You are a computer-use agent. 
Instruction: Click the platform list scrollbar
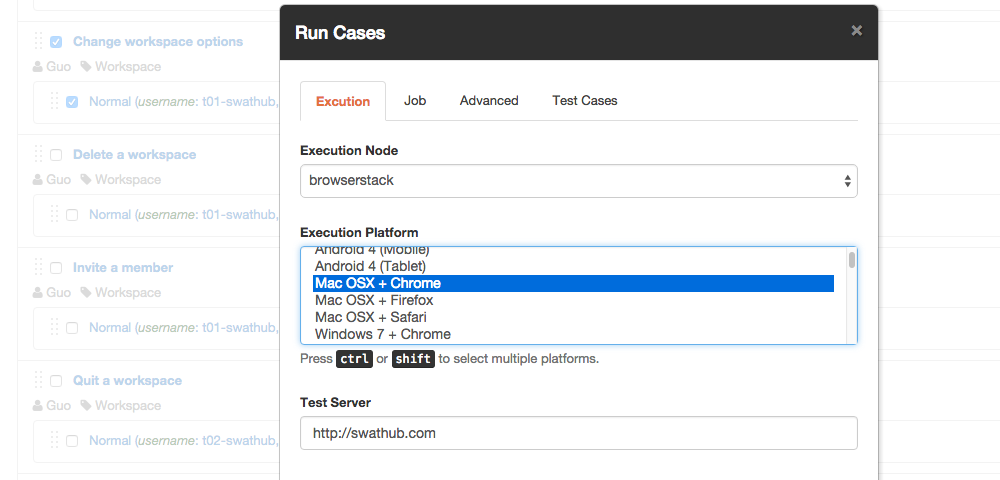852,262
